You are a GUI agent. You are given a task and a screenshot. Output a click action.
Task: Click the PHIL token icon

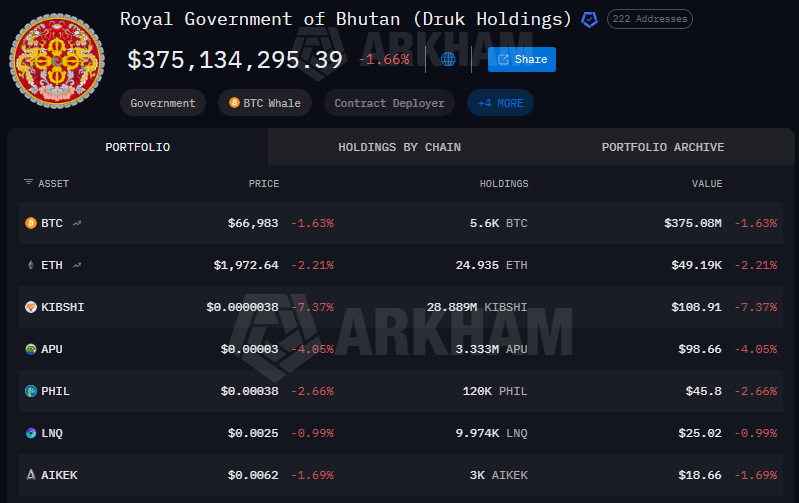tap(30, 391)
